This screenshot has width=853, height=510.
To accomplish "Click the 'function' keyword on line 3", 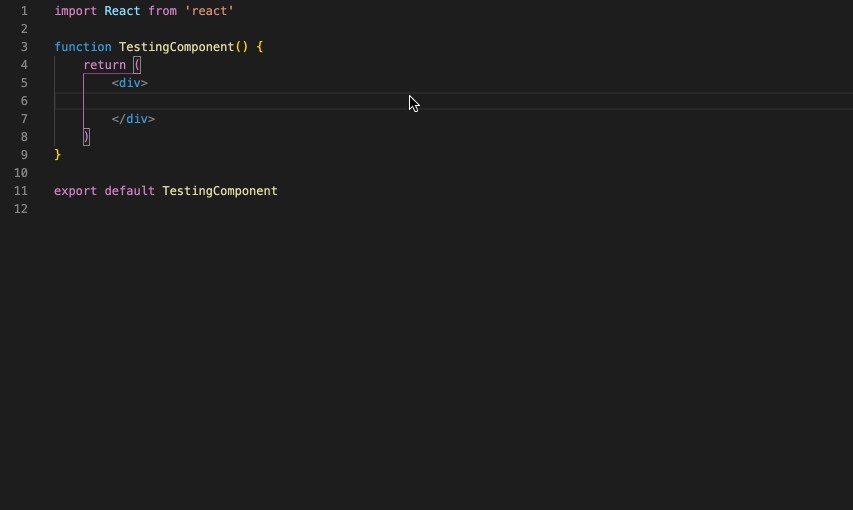I will (83, 47).
